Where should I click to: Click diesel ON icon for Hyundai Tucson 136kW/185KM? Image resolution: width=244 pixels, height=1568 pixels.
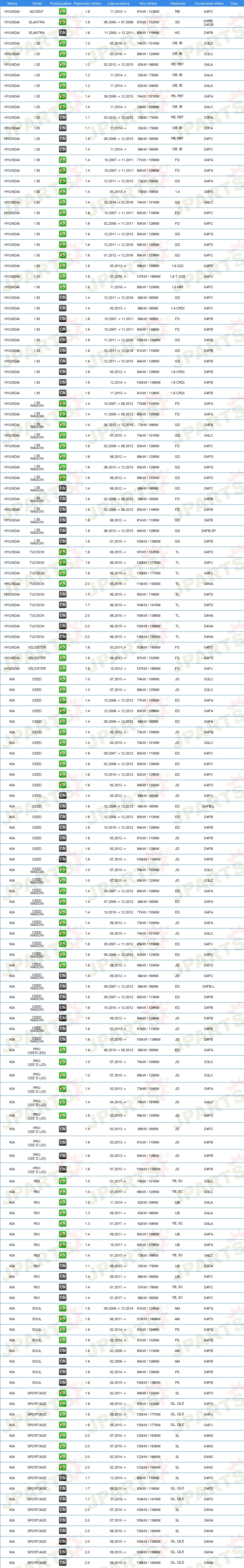tap(63, 637)
